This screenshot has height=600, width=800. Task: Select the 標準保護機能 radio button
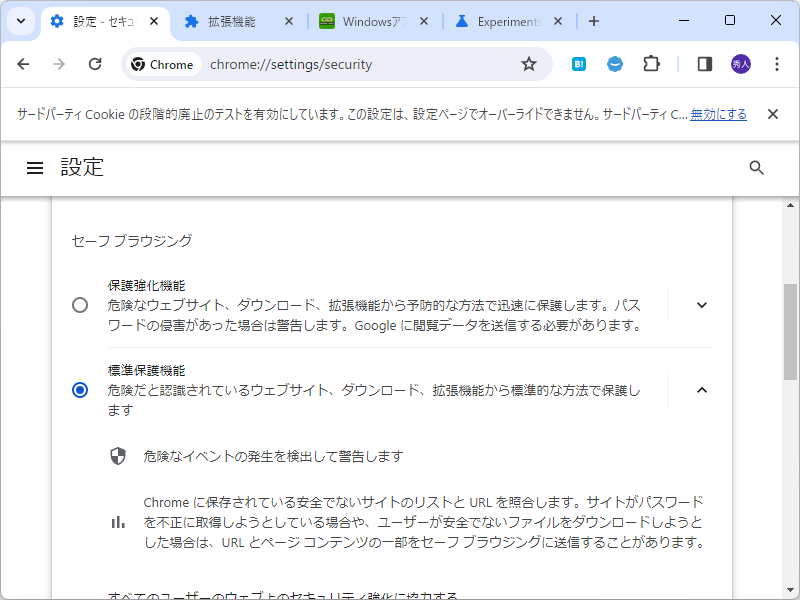coord(80,390)
